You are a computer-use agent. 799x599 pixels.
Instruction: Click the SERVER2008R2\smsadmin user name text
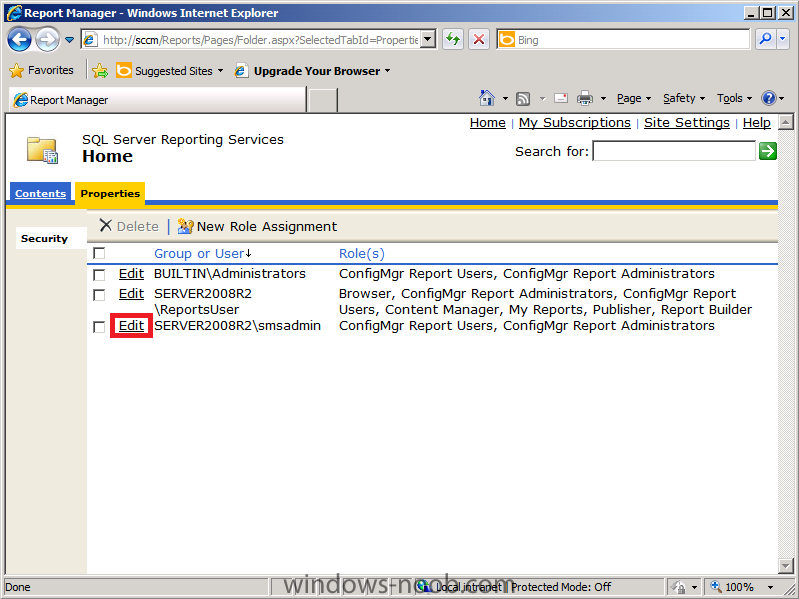[x=237, y=326]
